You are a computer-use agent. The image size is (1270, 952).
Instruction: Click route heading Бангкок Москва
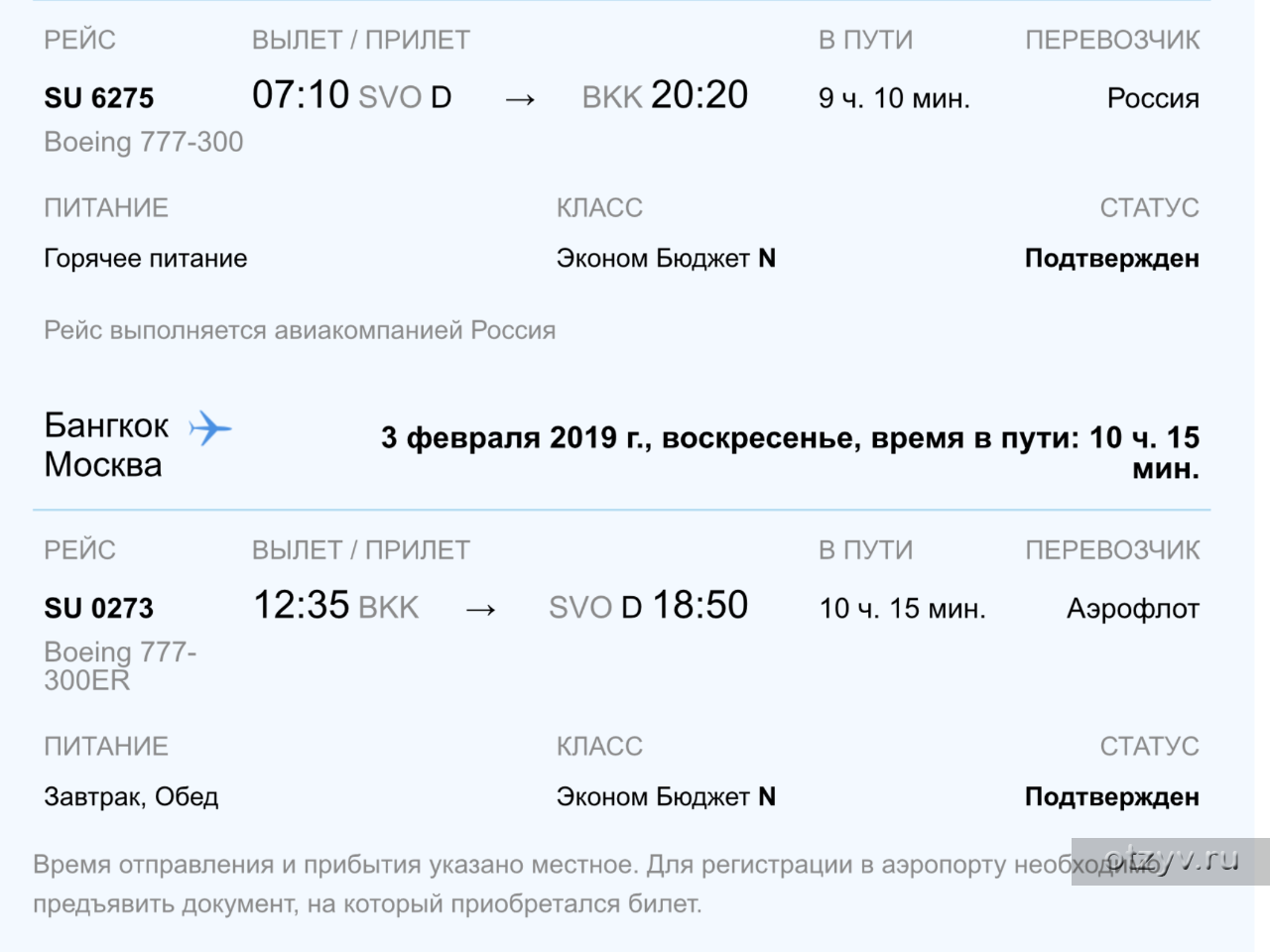tap(106, 445)
